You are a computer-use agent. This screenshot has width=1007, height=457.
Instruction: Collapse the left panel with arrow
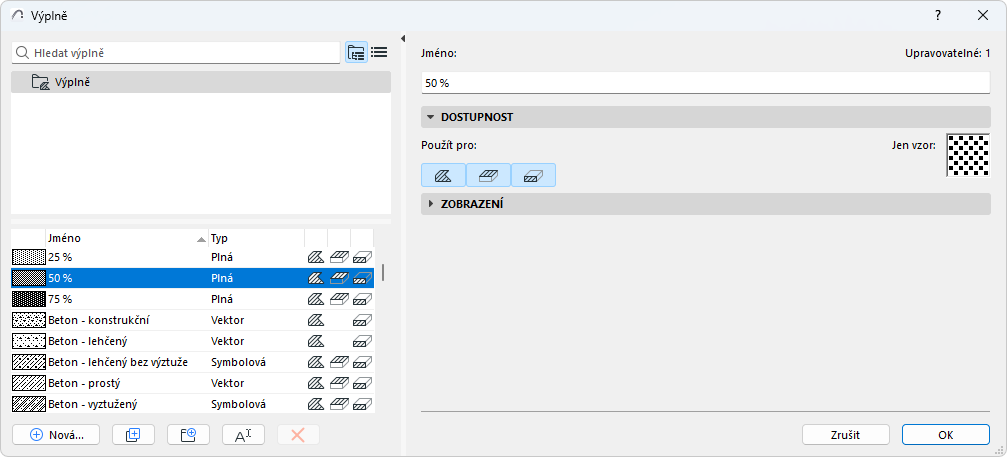point(402,39)
